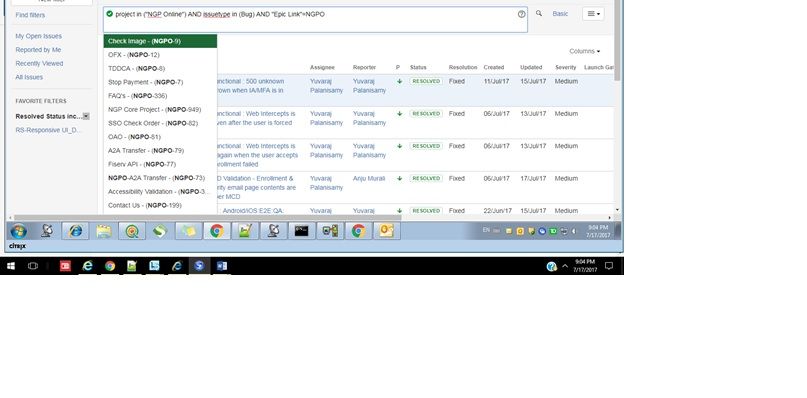807x398 pixels.
Task: Click the magnifier search icon next to query
Action: (x=539, y=13)
